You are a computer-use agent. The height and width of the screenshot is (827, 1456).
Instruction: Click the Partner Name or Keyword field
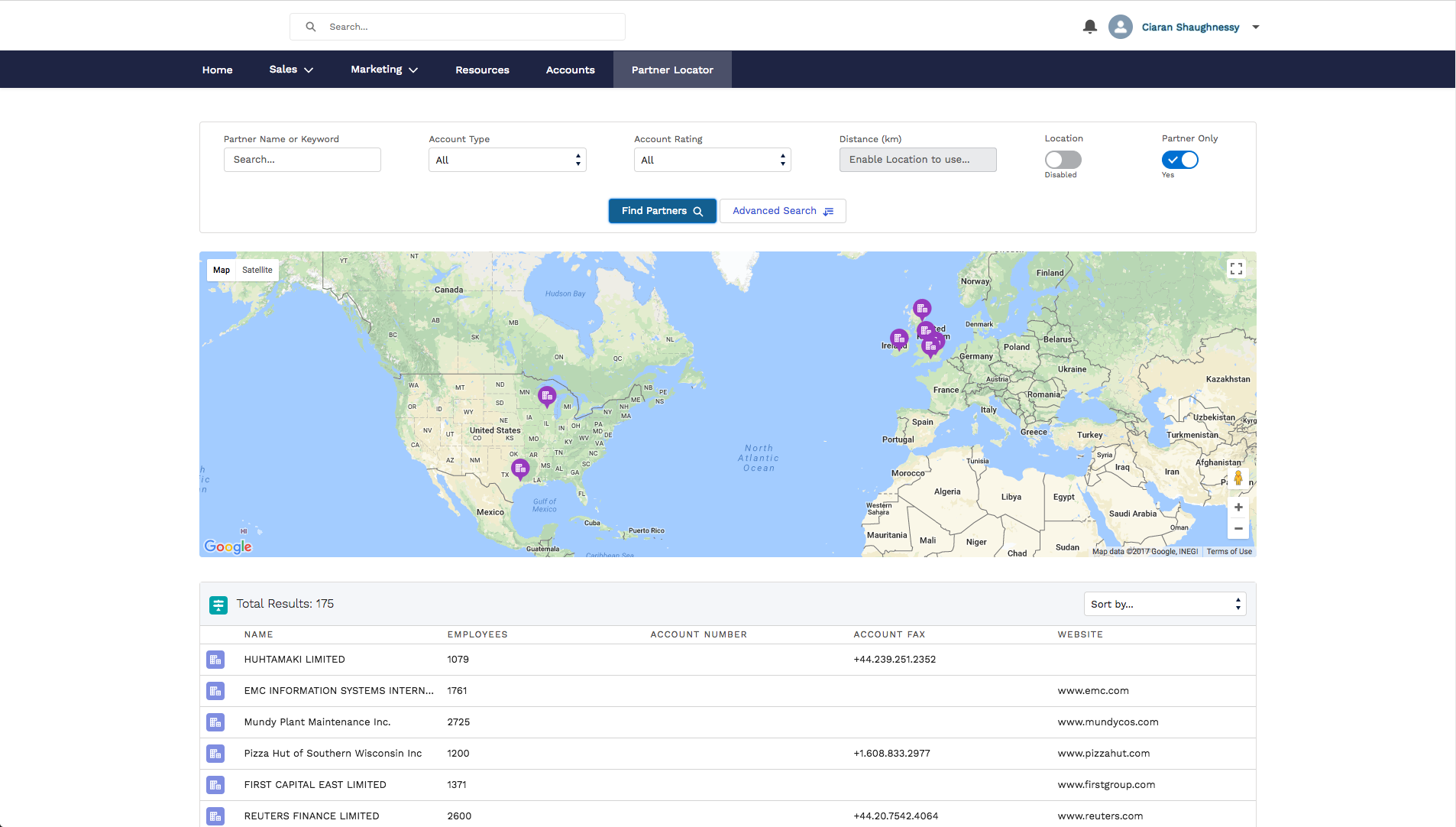(x=302, y=160)
